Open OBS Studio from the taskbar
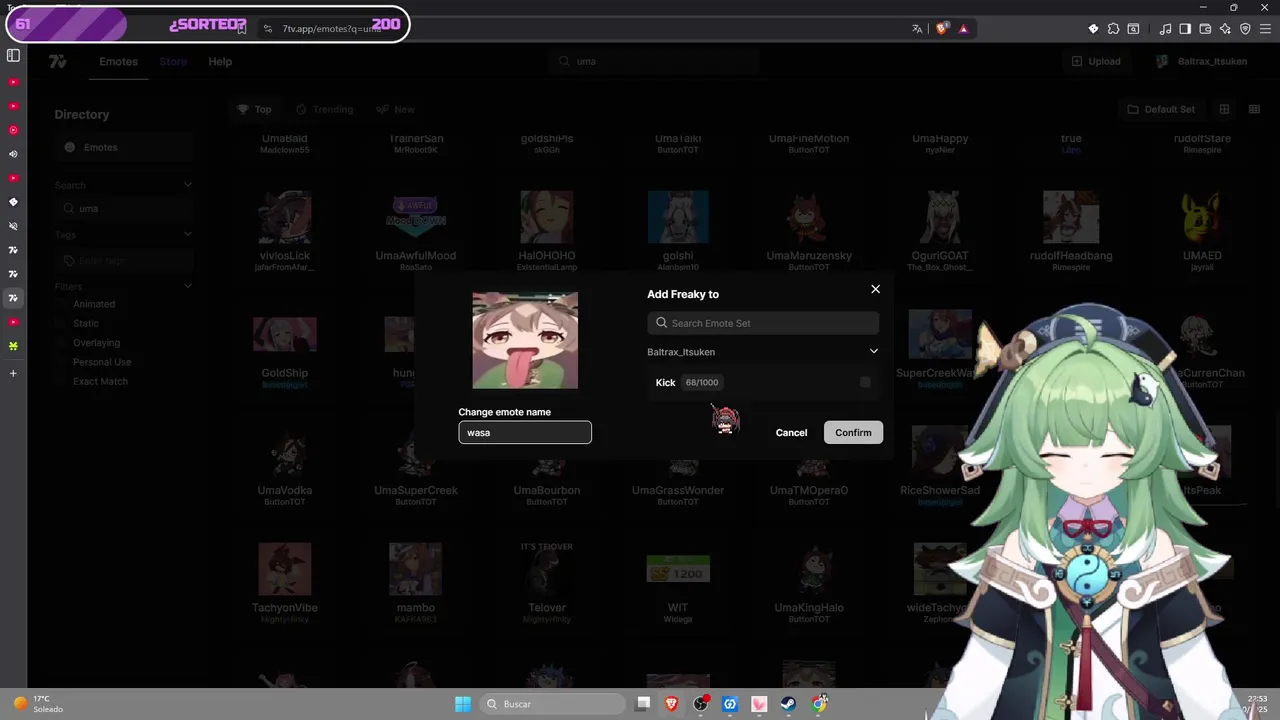The height and width of the screenshot is (720, 1280). tap(701, 704)
